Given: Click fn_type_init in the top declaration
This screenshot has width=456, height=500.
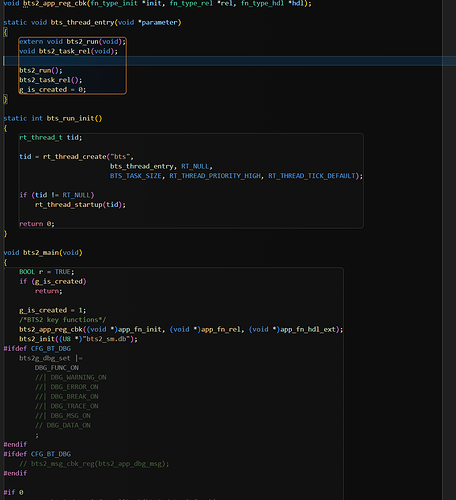Looking at the screenshot, I should click(x=114, y=4).
